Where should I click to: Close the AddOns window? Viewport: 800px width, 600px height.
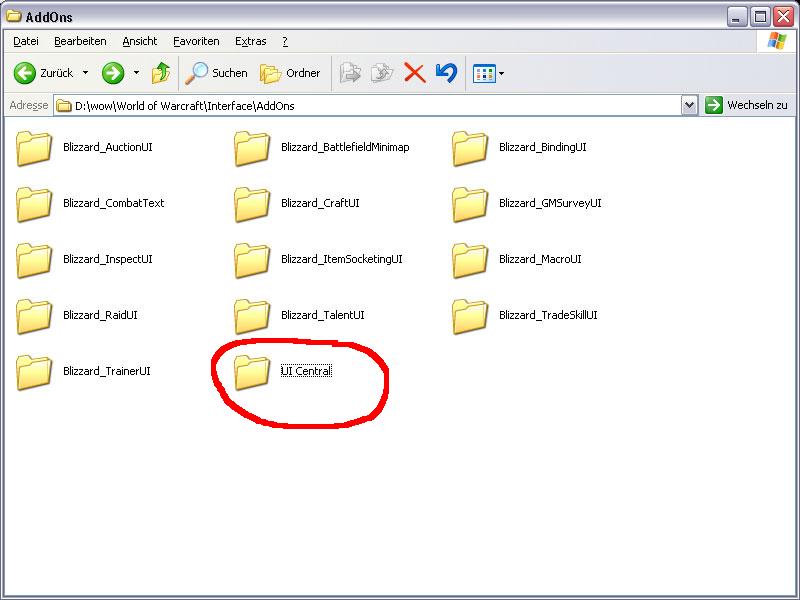pyautogui.click(x=783, y=17)
